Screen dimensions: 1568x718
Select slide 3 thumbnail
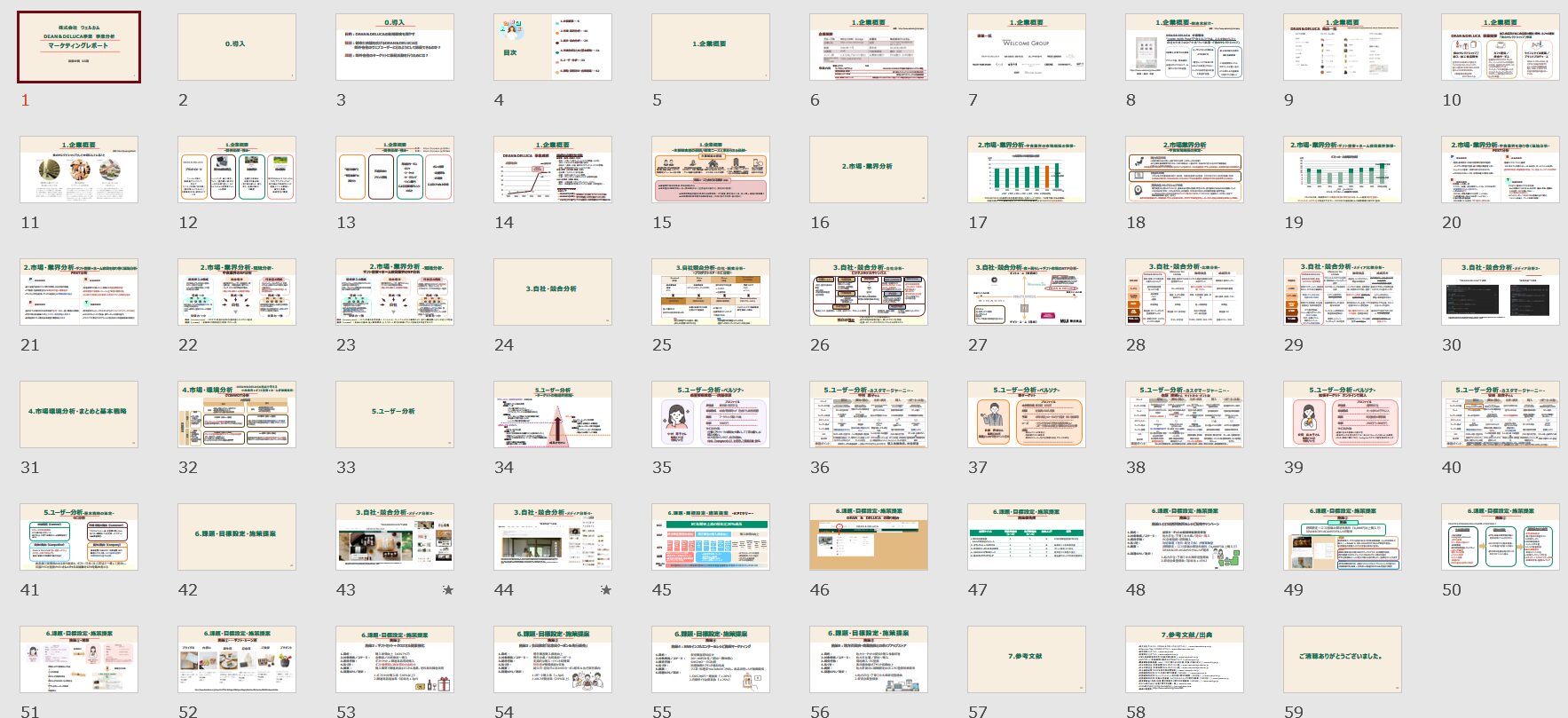[395, 47]
